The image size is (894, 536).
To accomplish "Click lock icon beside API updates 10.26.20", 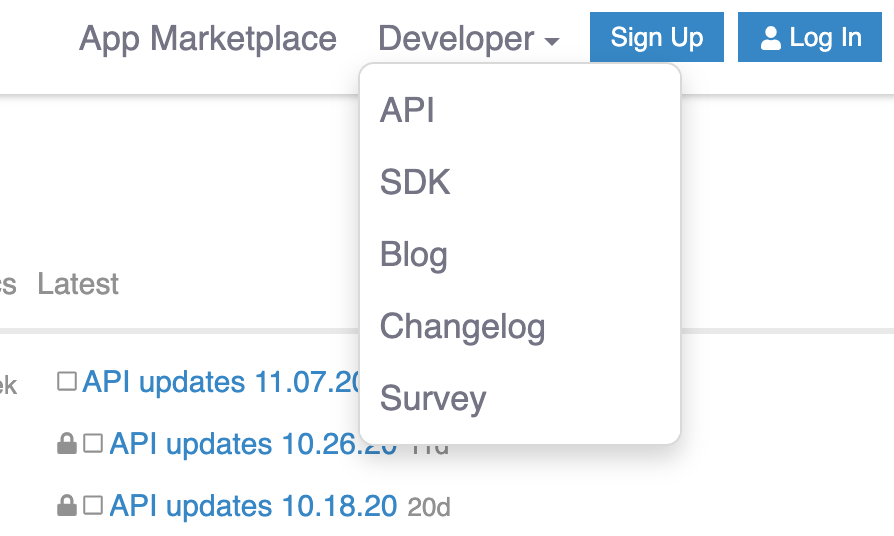I will (x=67, y=444).
